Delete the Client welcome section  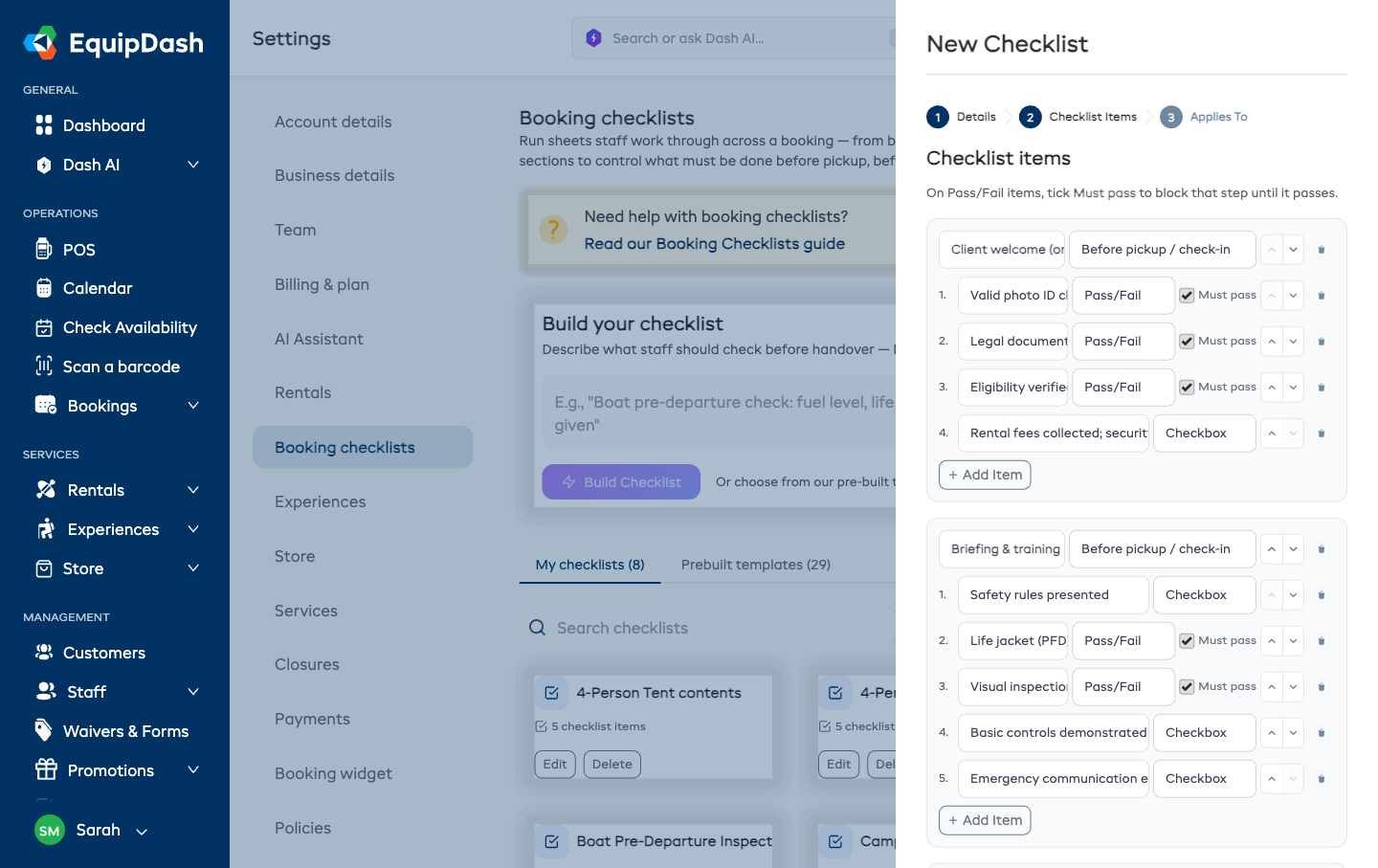[x=1322, y=250]
